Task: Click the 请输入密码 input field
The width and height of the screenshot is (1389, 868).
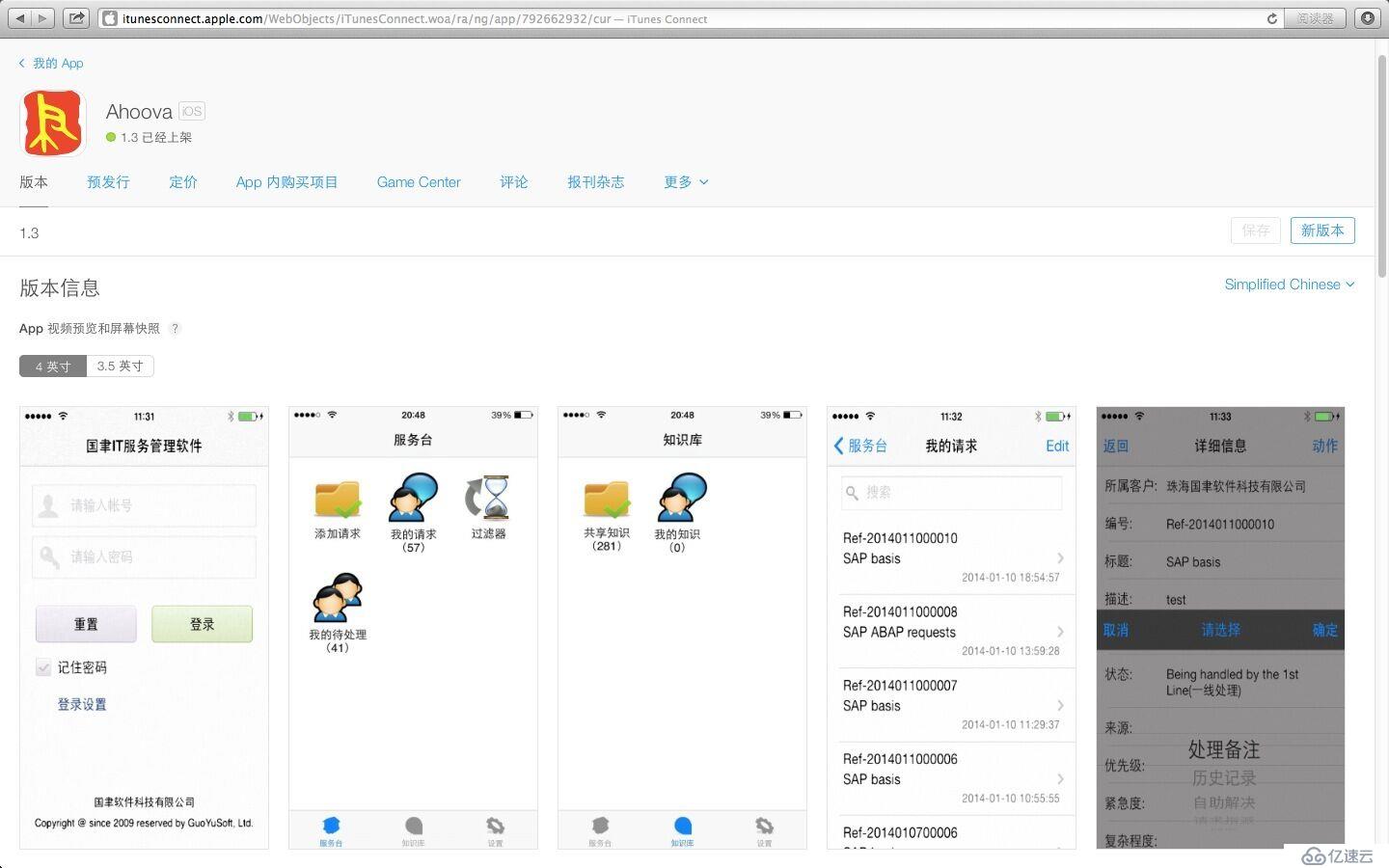Action: pos(145,556)
